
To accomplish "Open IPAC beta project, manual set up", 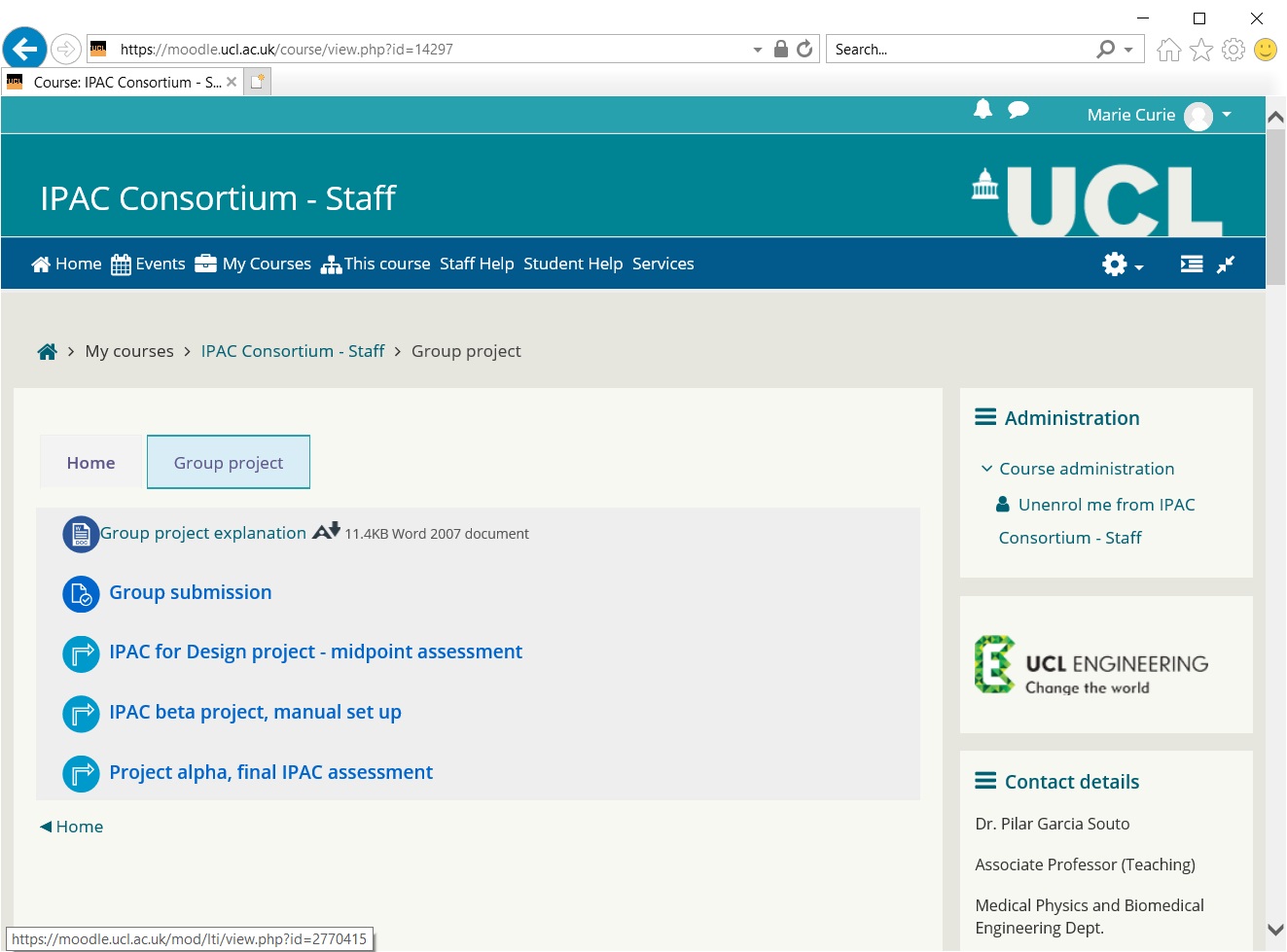I will [x=255, y=712].
